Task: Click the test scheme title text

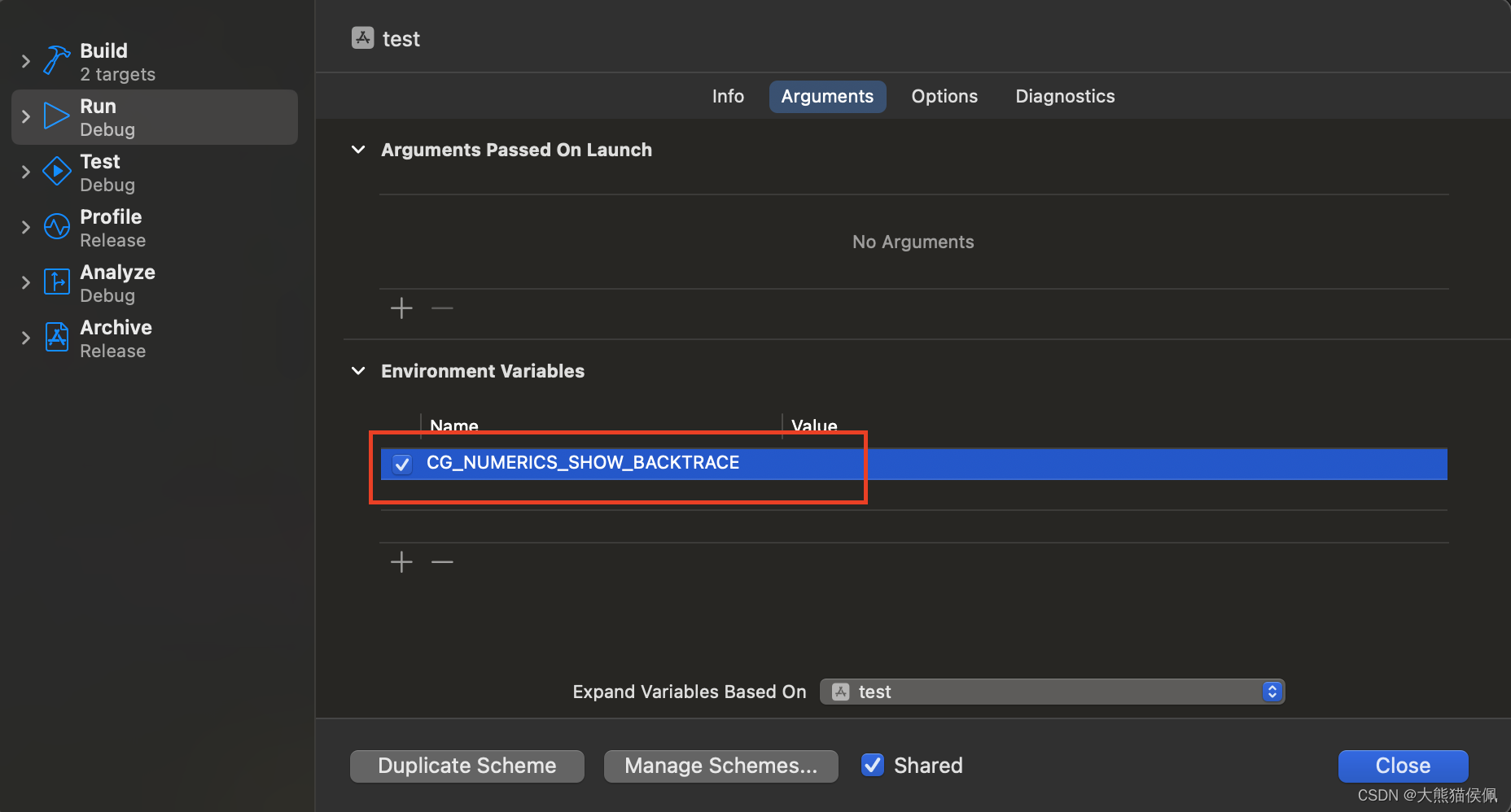Action: [401, 39]
